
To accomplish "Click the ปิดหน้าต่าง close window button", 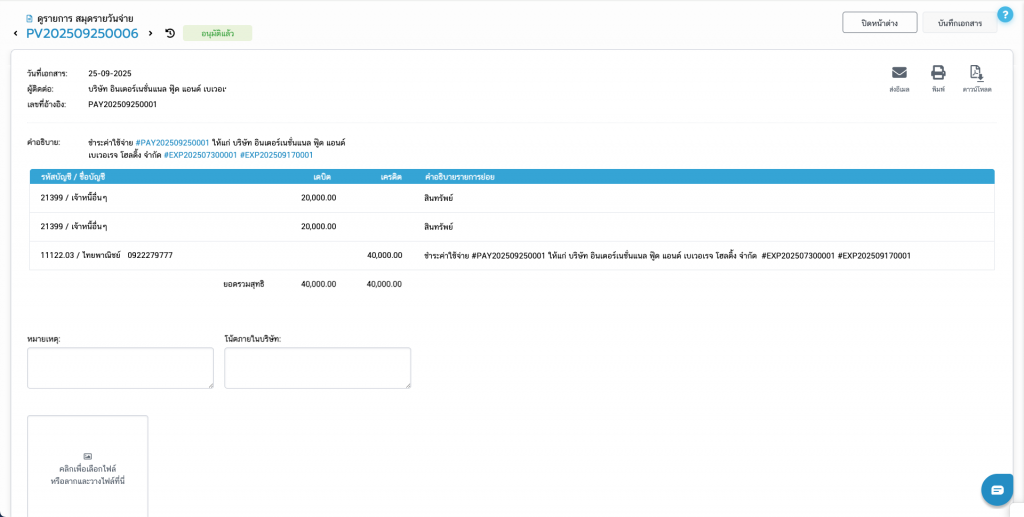I will pyautogui.click(x=879, y=22).
